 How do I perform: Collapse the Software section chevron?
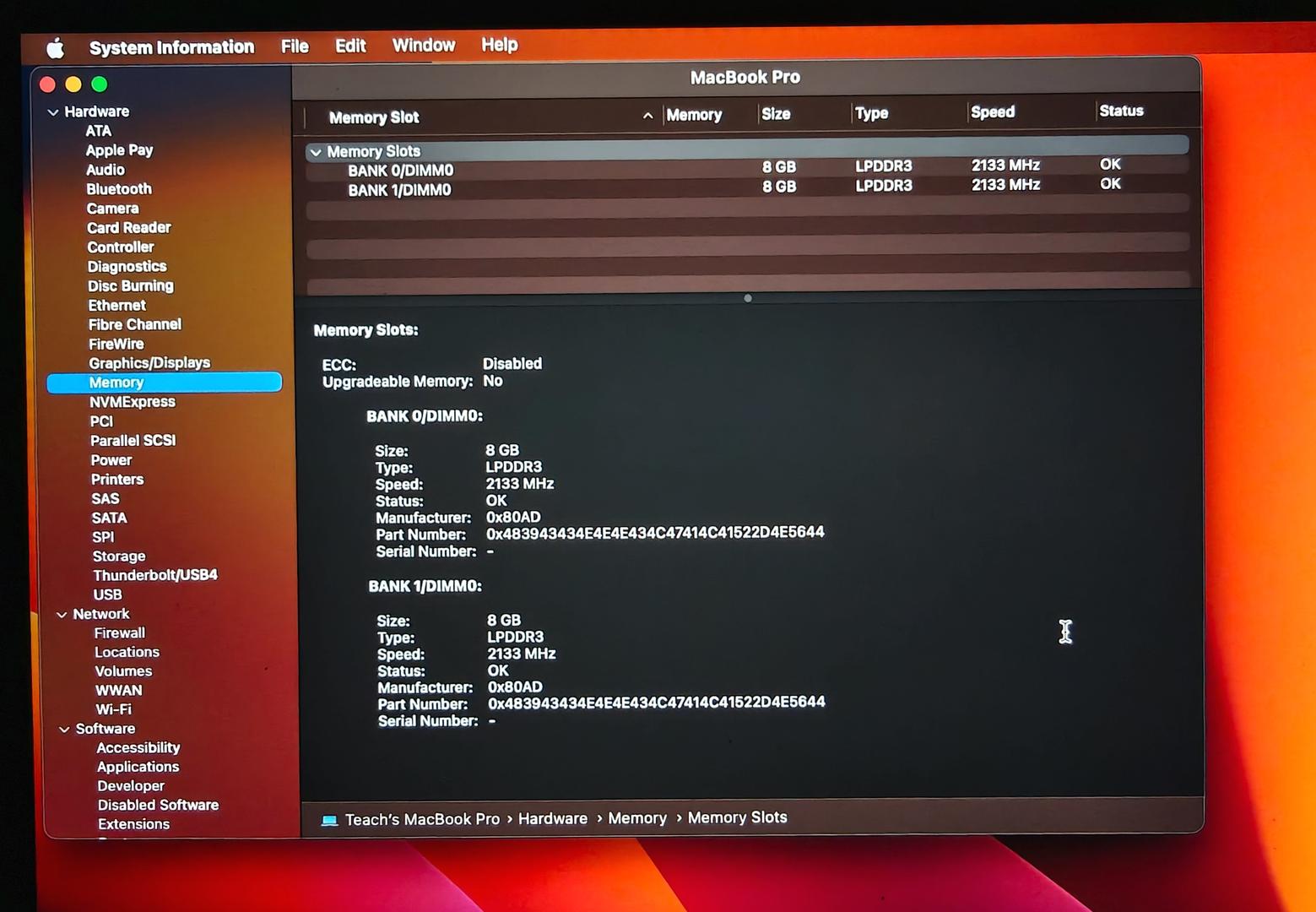pyautogui.click(x=64, y=730)
